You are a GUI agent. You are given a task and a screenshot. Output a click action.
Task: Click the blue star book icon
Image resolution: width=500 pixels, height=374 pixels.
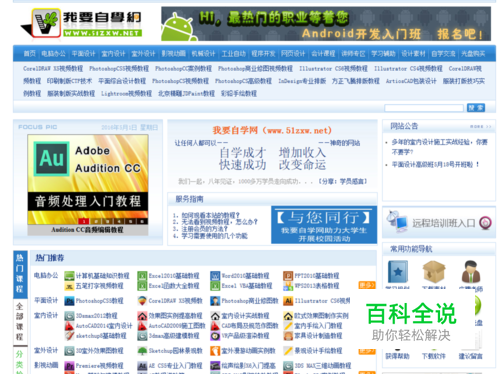397,272
